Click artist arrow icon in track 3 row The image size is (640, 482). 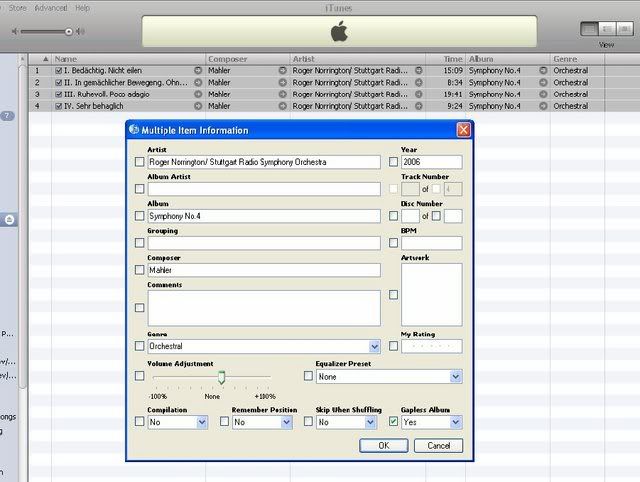pos(419,94)
